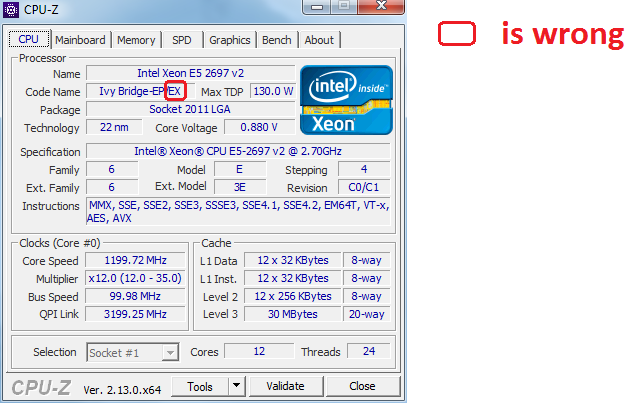Click the L1 Inst. size 12 x 32 KBytes
631x403 pixels.
pos(293,279)
